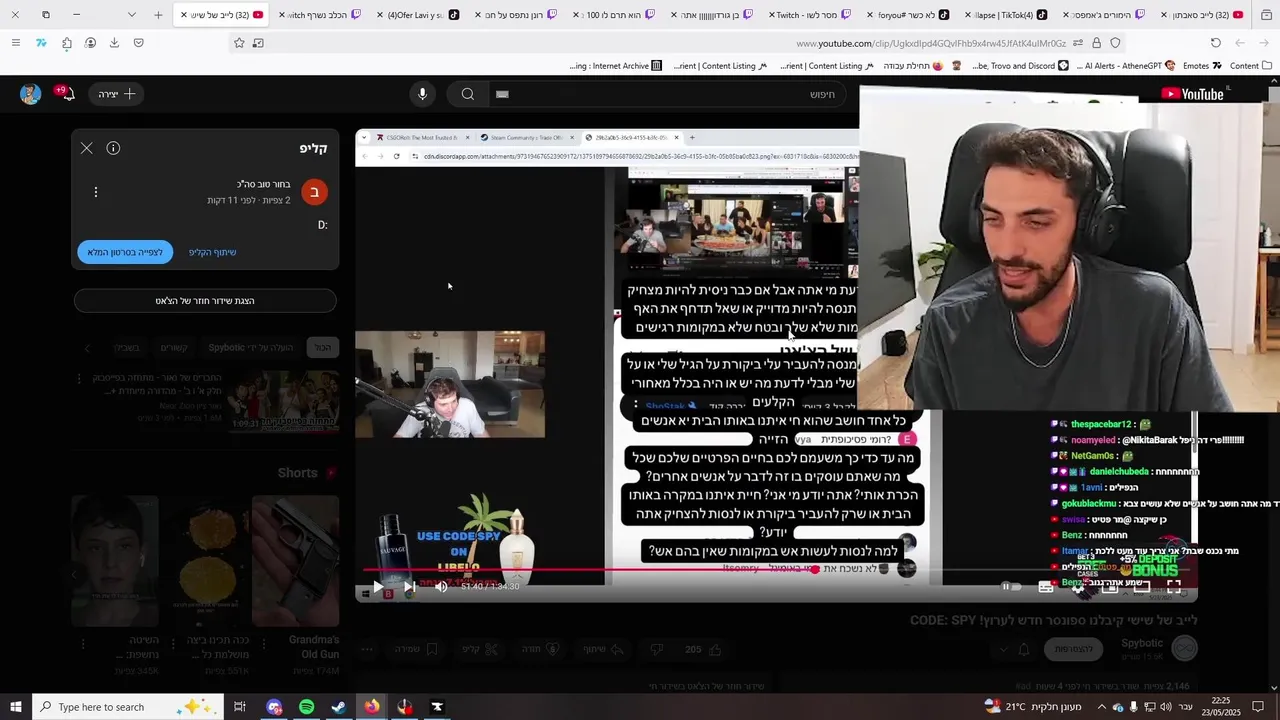The image size is (1280, 720).
Task: Close the clip panel with X
Action: (x=87, y=148)
